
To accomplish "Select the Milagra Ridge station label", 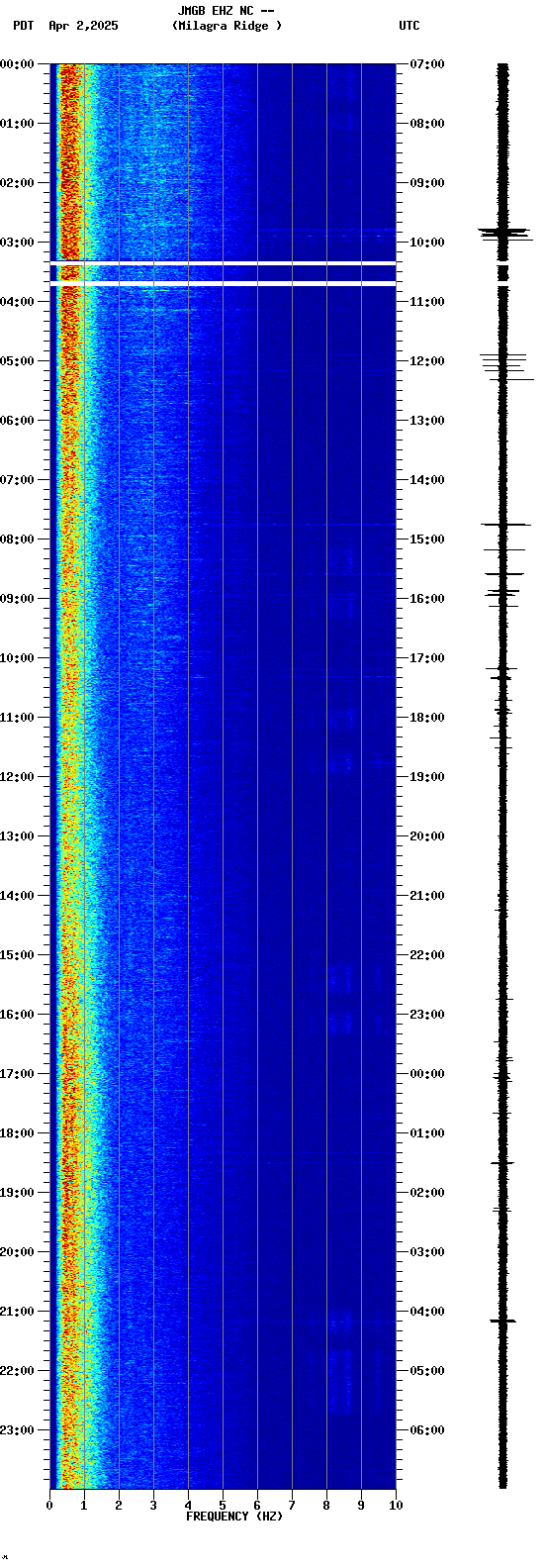I will [227, 26].
